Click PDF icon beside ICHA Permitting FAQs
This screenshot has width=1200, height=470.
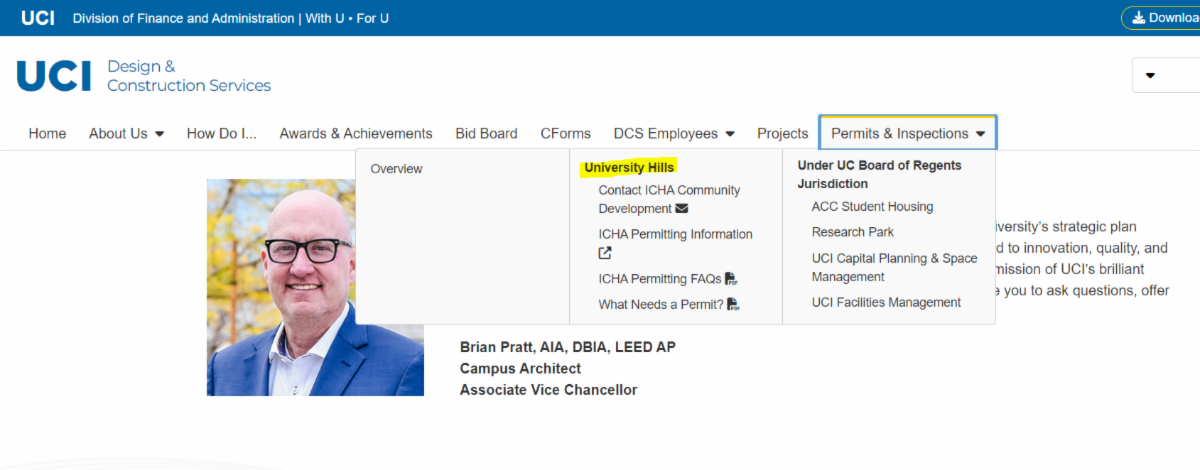pyautogui.click(x=731, y=279)
